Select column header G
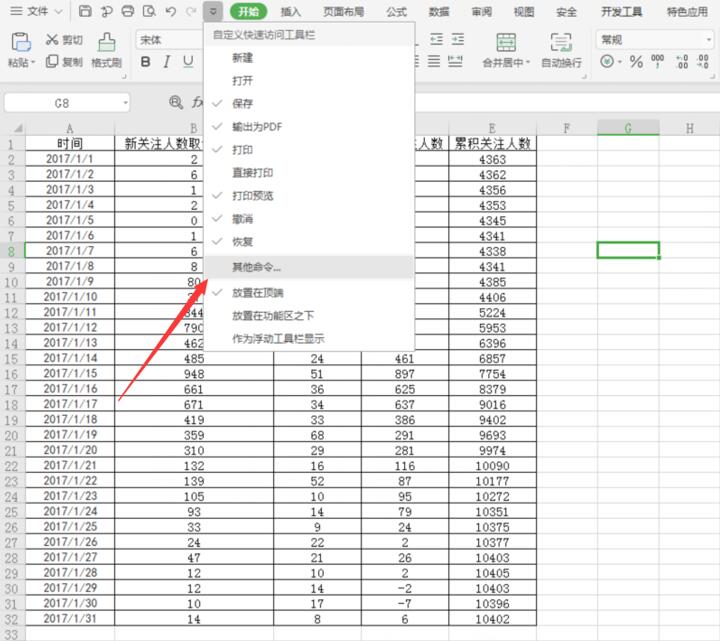Viewport: 720px width, 641px height. click(x=628, y=128)
